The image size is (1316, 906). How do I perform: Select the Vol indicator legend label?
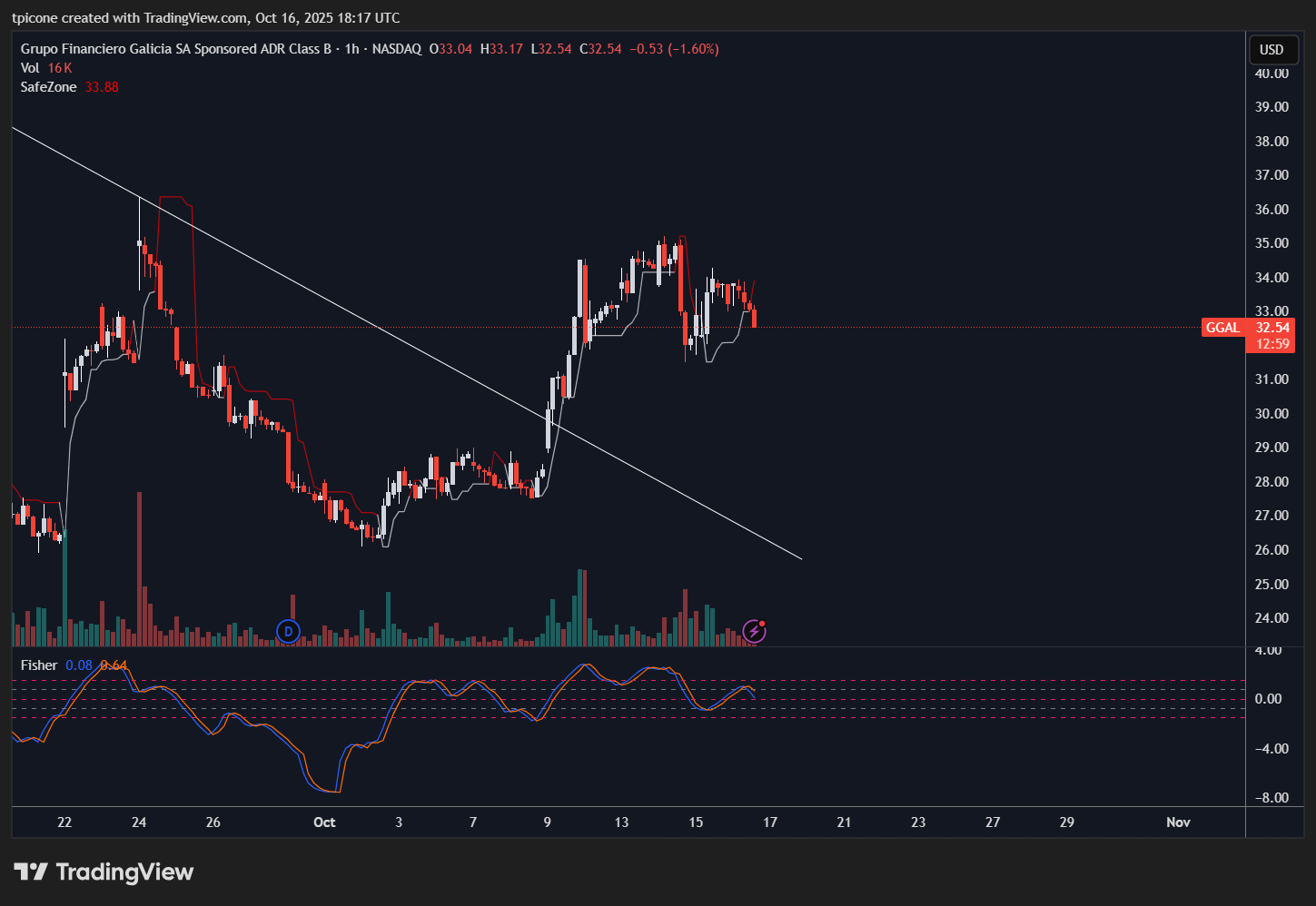(30, 68)
